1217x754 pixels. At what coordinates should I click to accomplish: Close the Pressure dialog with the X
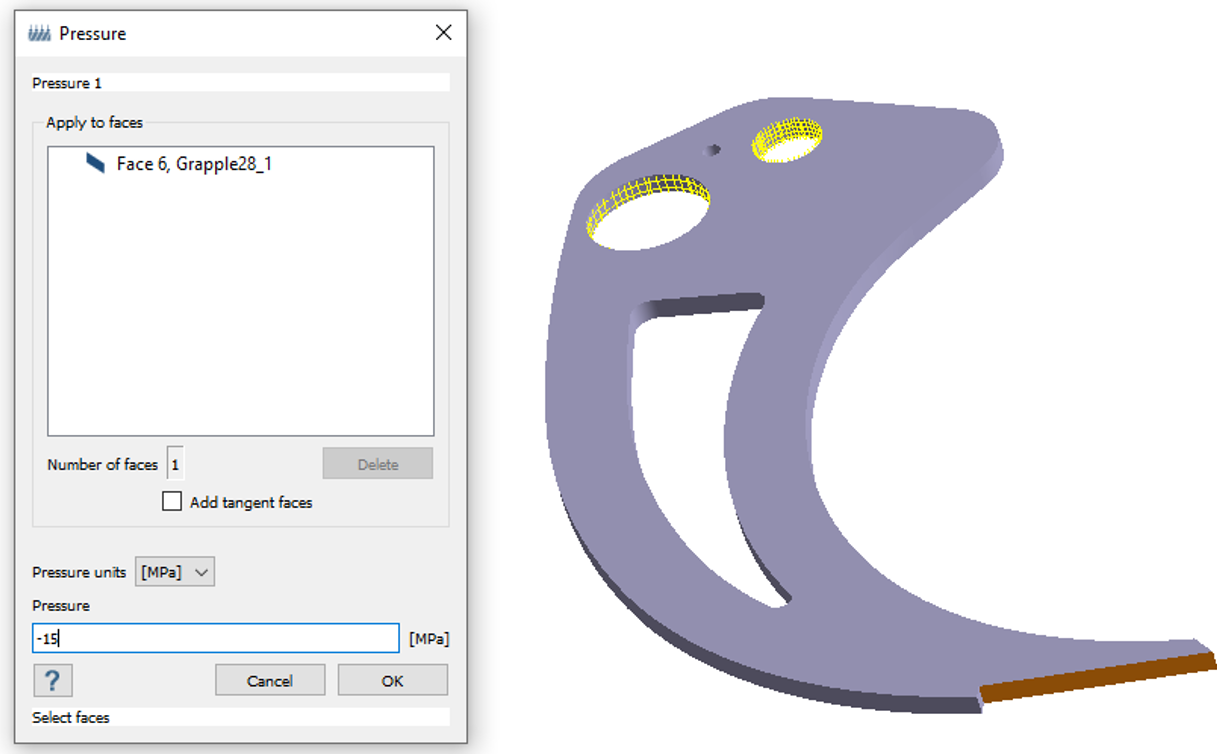444,33
